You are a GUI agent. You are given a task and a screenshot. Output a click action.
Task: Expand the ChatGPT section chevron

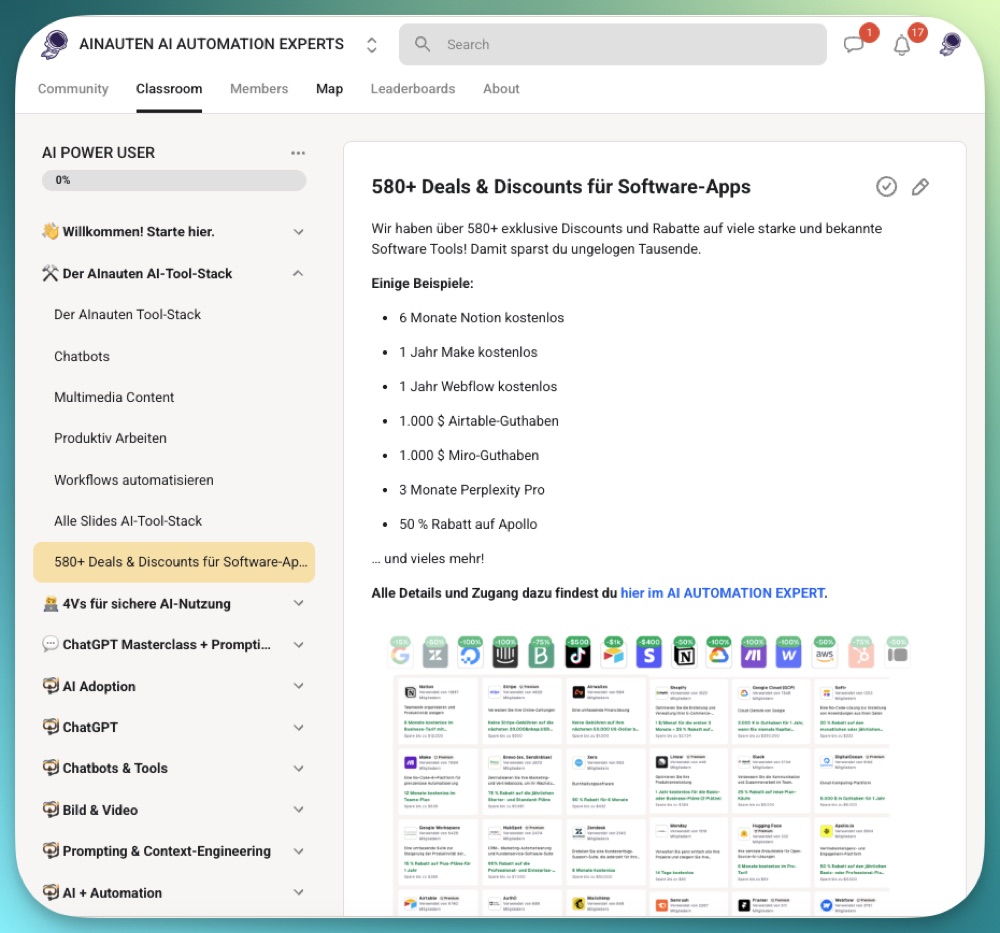[x=298, y=728]
